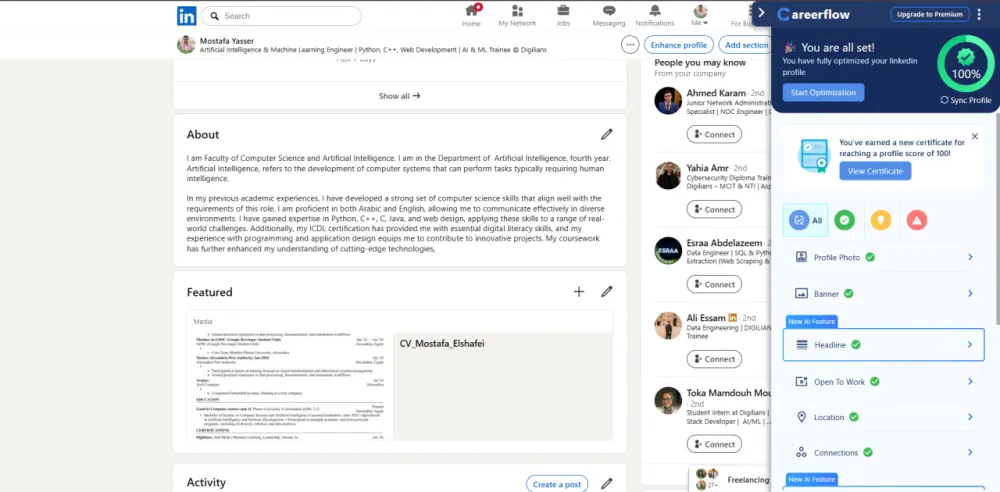Image resolution: width=1000 pixels, height=492 pixels.
Task: Click the Careerflow panel scrollbar
Action: [997, 217]
